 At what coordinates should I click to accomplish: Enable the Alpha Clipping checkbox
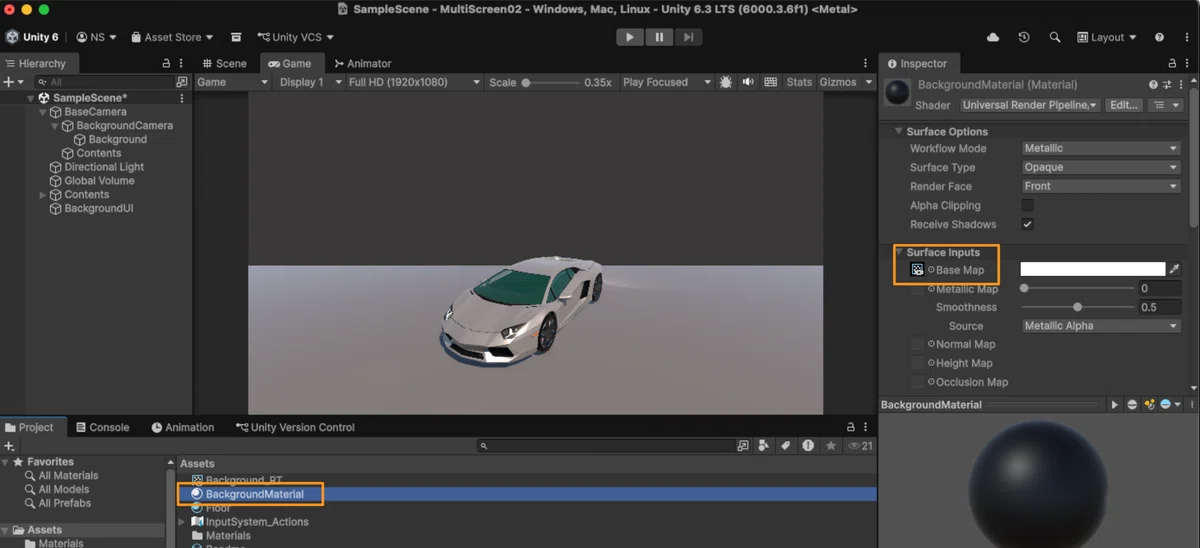[1027, 205]
